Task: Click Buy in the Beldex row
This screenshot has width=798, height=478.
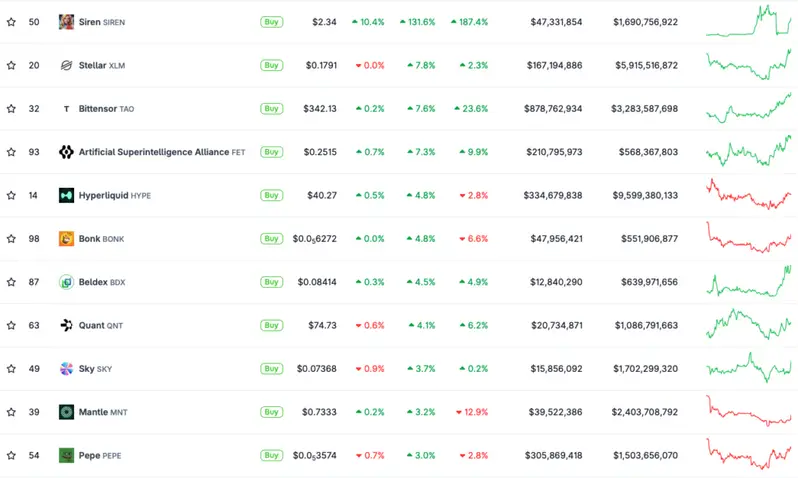Action: coord(271,282)
